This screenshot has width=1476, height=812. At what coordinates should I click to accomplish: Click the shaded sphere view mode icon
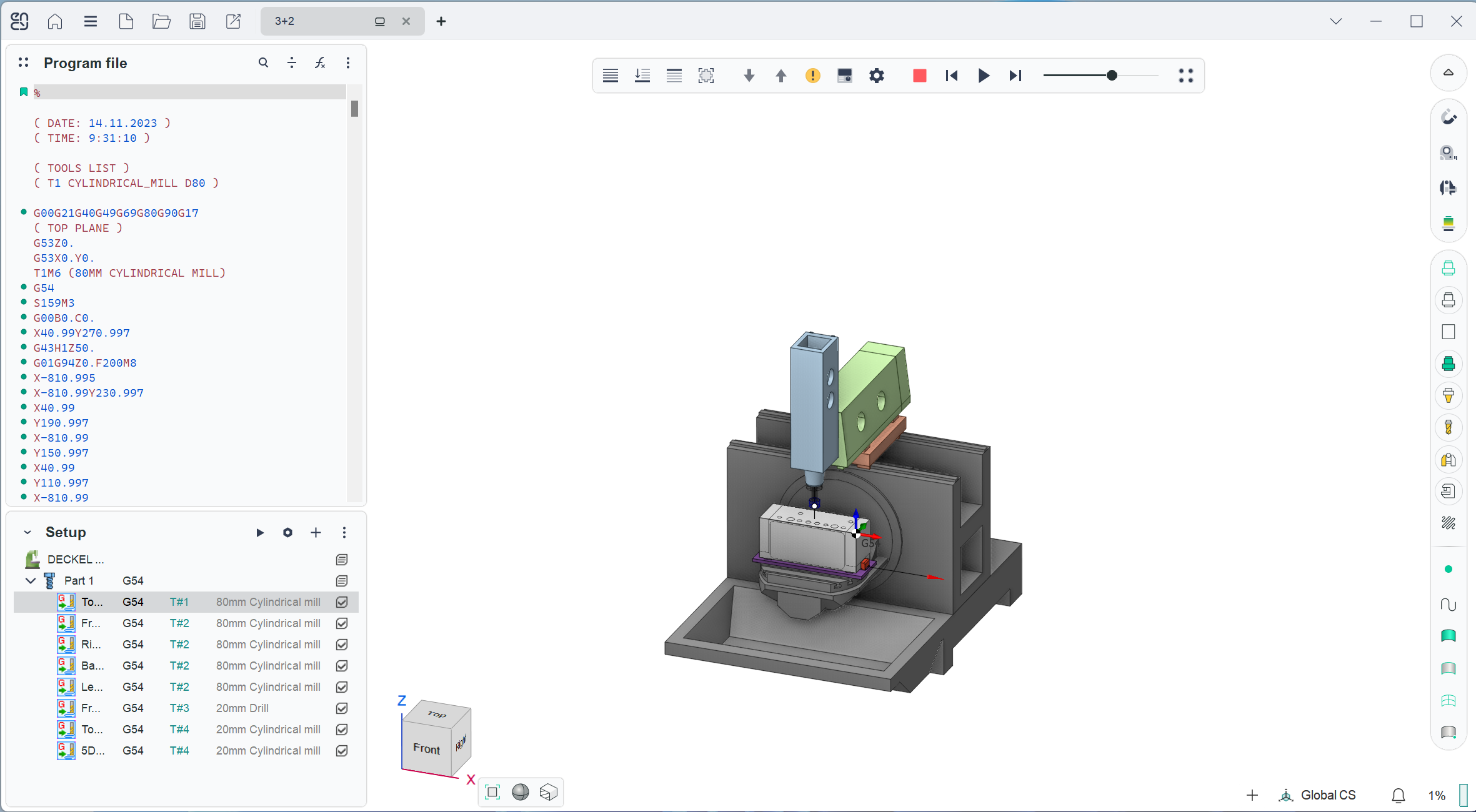(x=520, y=792)
